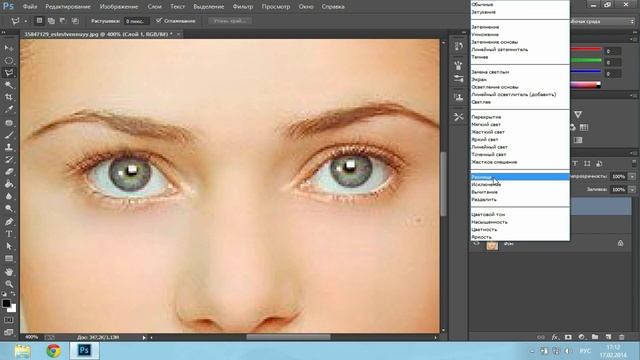Image resolution: width=640 pixels, height=360 pixels.
Task: Select the History Brush tool
Action: point(9,159)
